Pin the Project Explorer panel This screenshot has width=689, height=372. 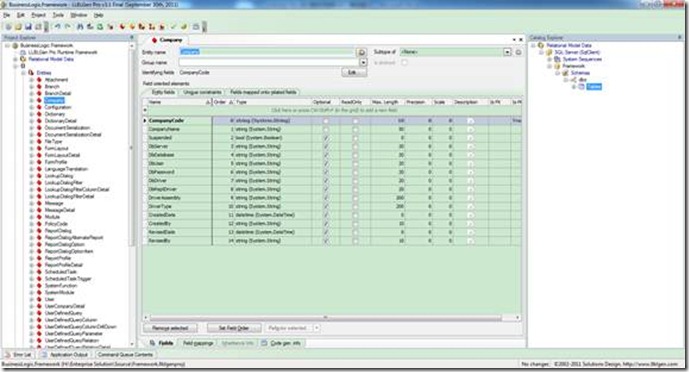131,38
